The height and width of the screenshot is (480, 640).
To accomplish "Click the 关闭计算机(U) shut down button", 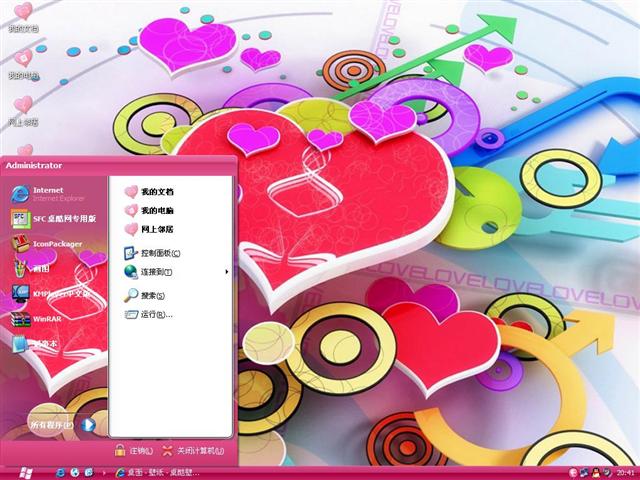I will coord(193,451).
